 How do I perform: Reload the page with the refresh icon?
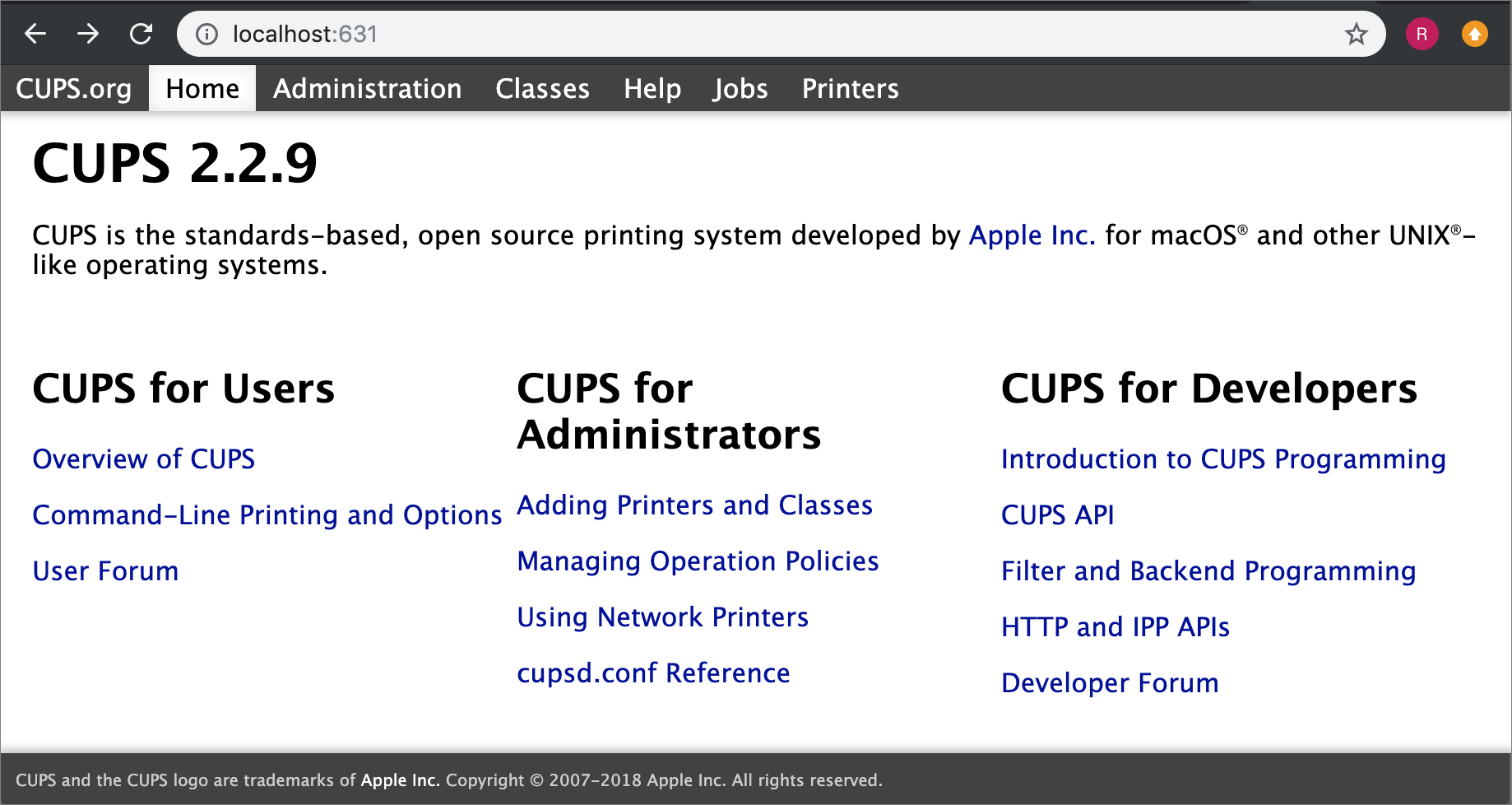141,34
